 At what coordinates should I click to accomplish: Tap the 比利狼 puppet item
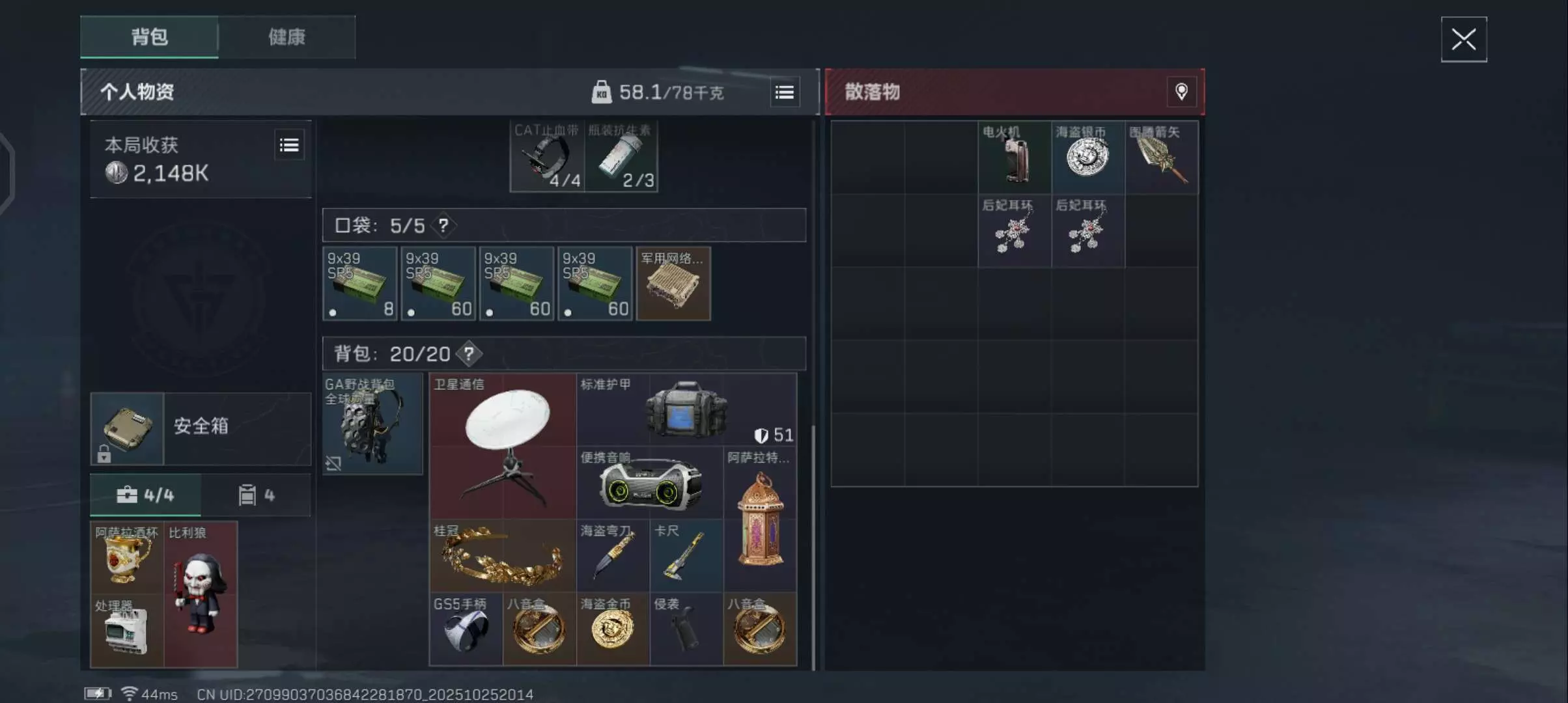(x=201, y=594)
